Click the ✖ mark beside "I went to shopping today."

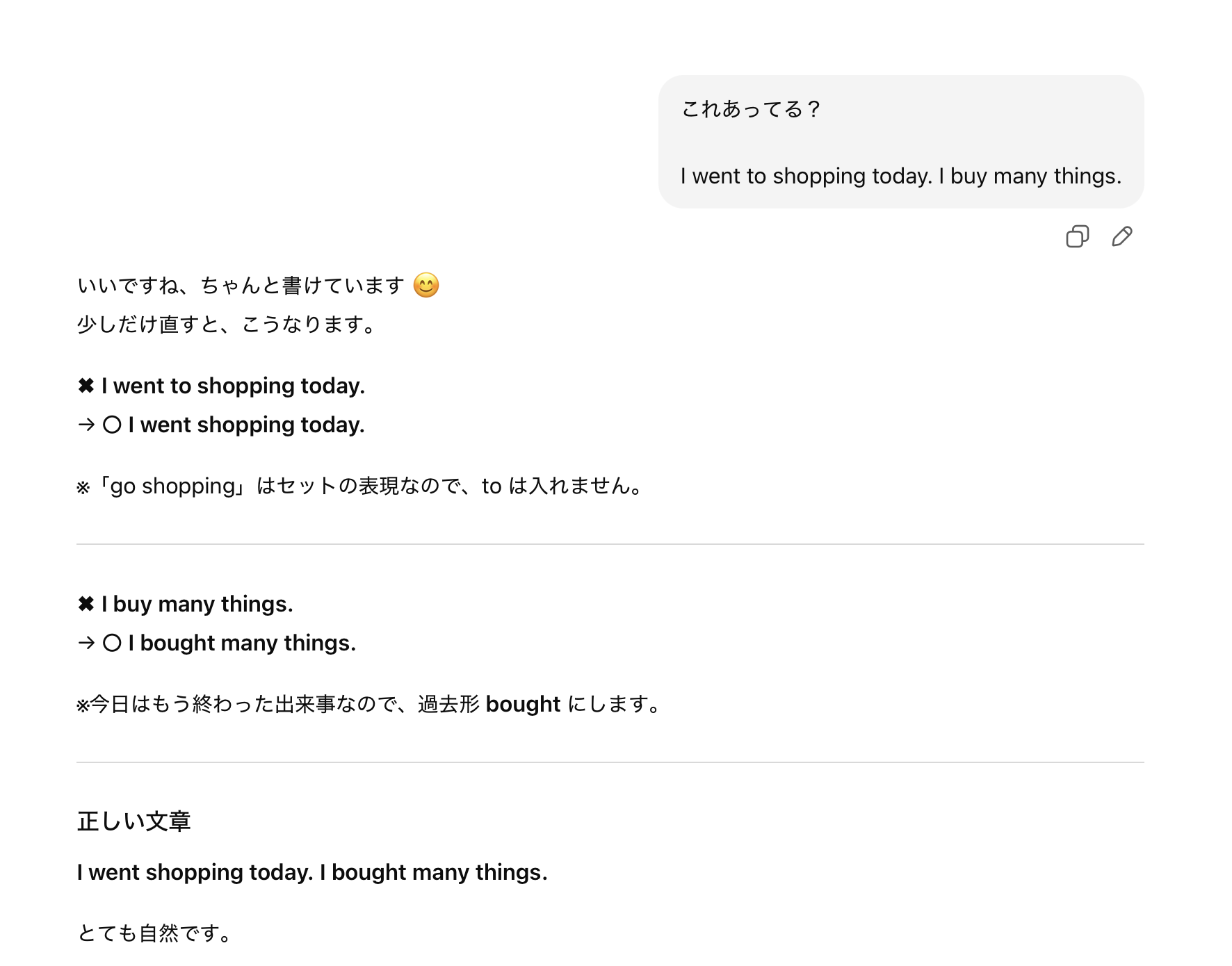(86, 386)
